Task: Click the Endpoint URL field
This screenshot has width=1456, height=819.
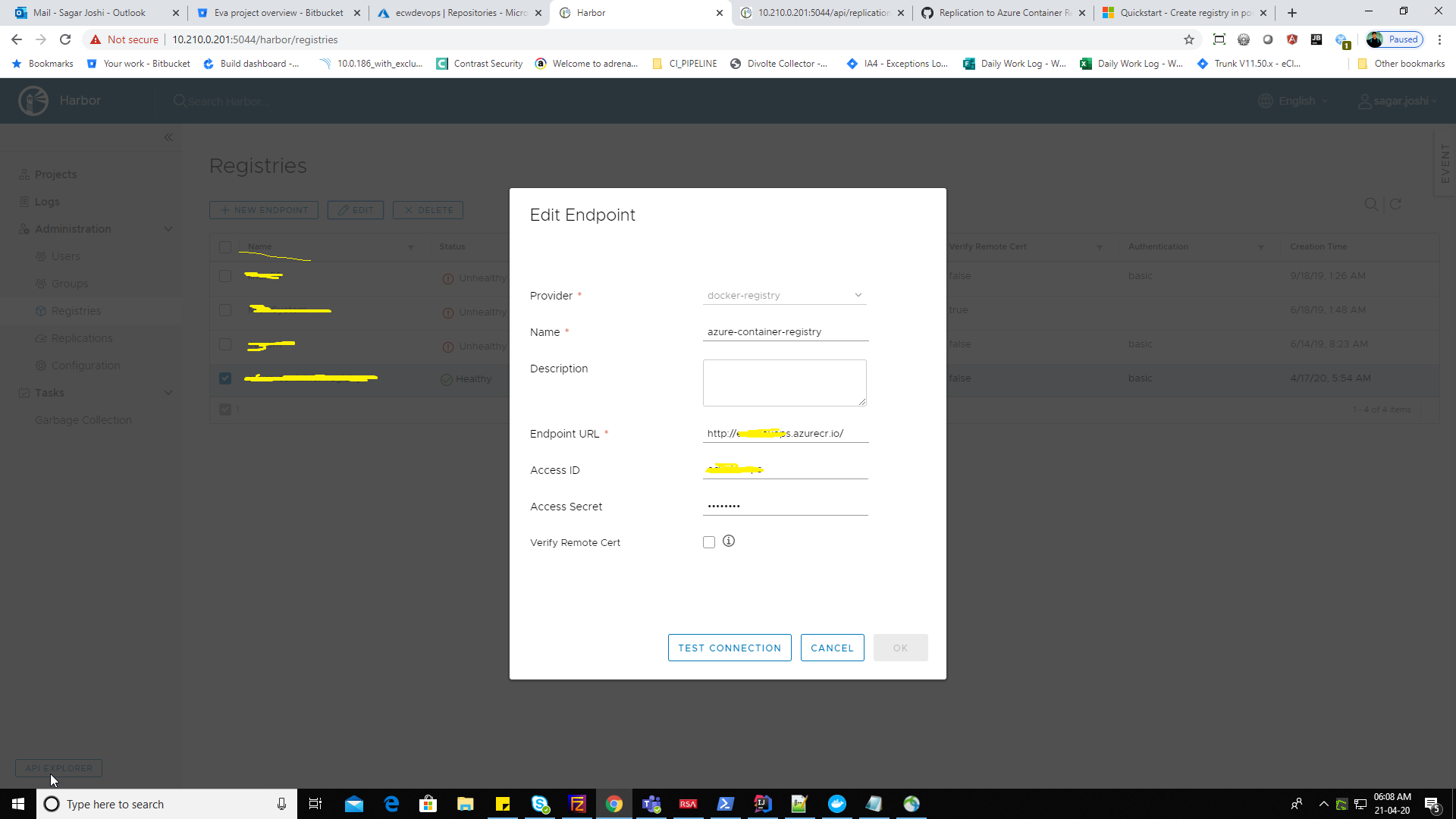Action: tap(785, 434)
